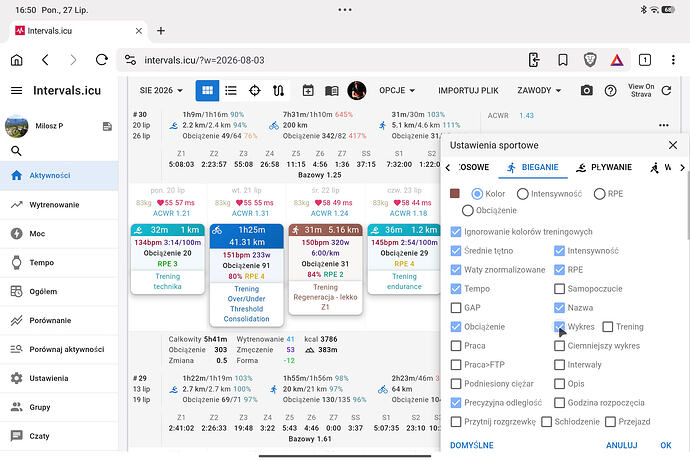Confirm sport settings with OK
This screenshot has height=460, width=690.
pyautogui.click(x=666, y=445)
